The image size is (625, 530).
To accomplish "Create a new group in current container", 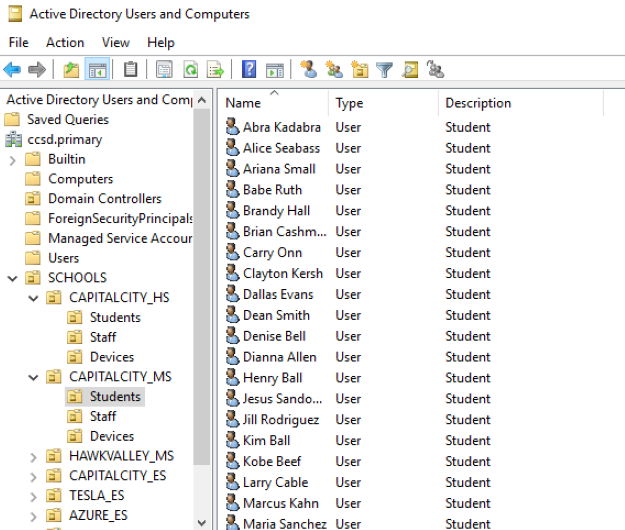I will pos(334,69).
